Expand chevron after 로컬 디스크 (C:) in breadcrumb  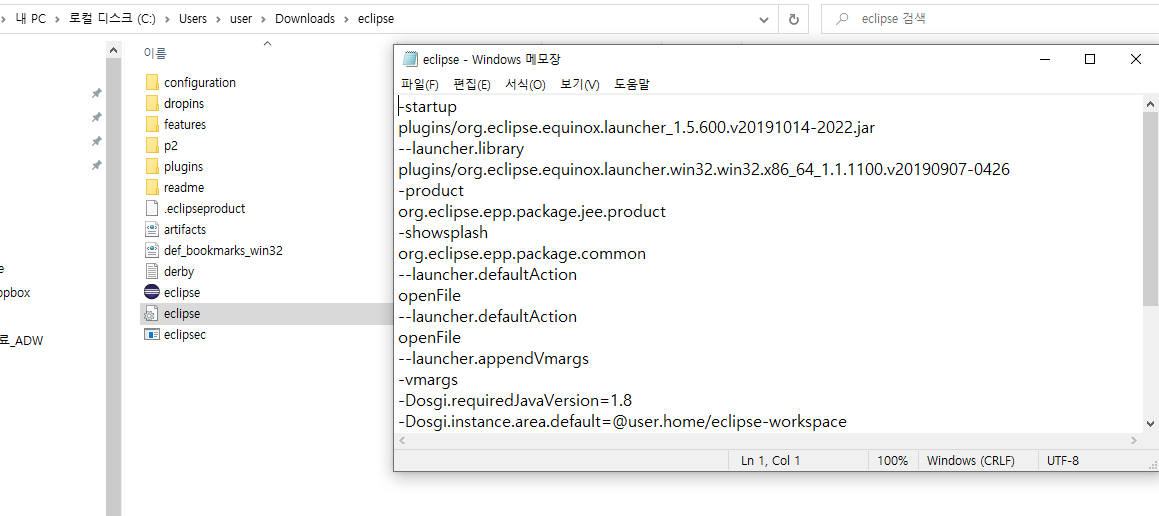(x=167, y=19)
